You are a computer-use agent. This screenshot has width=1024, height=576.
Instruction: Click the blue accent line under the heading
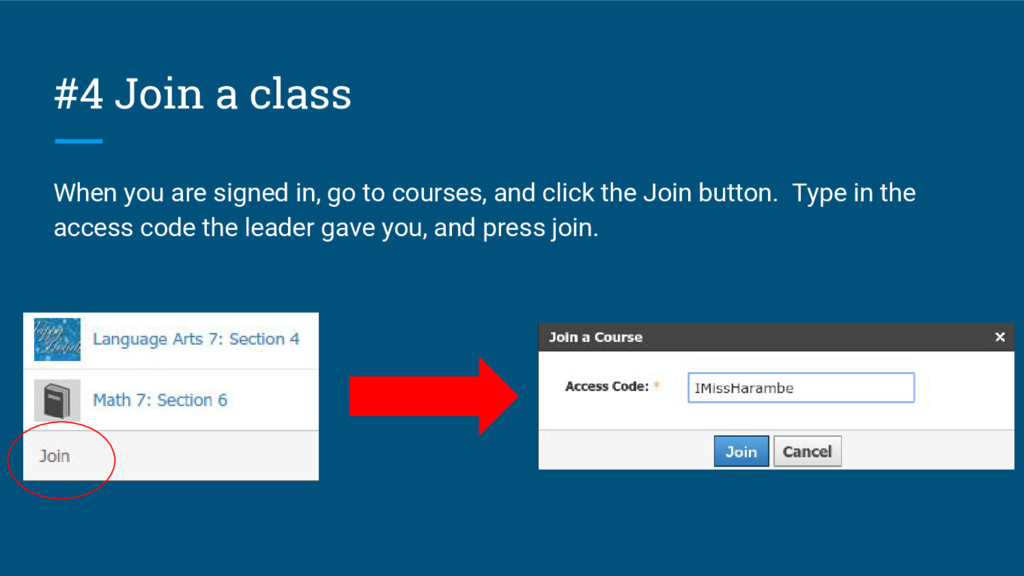pos(79,141)
